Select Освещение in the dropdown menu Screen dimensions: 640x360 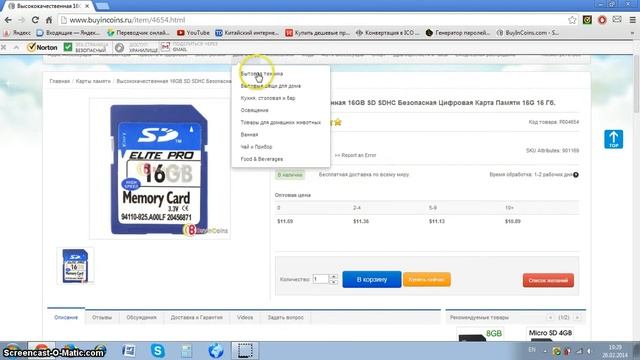pyautogui.click(x=254, y=110)
